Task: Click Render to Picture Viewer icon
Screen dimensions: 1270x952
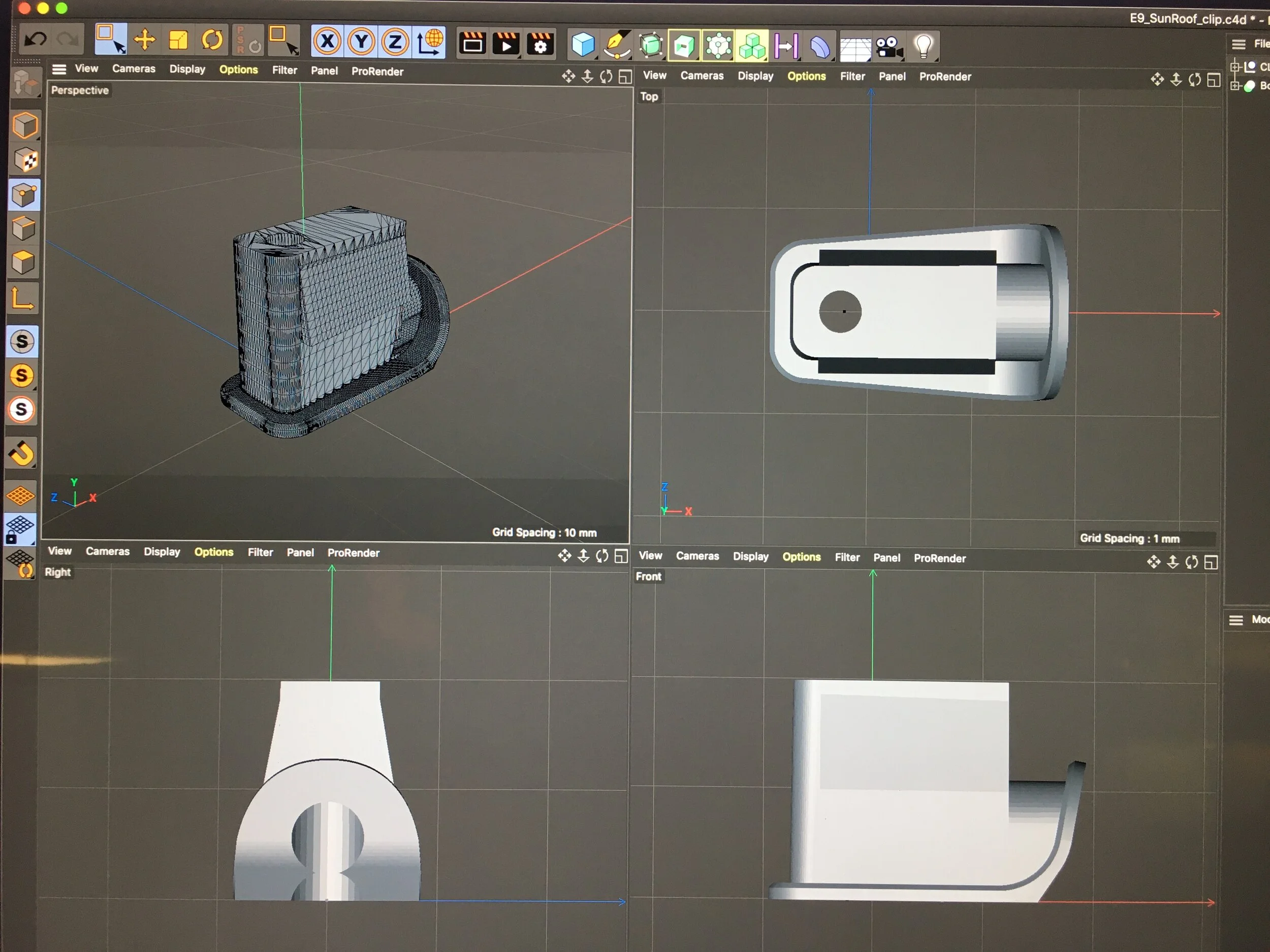Action: (x=506, y=44)
